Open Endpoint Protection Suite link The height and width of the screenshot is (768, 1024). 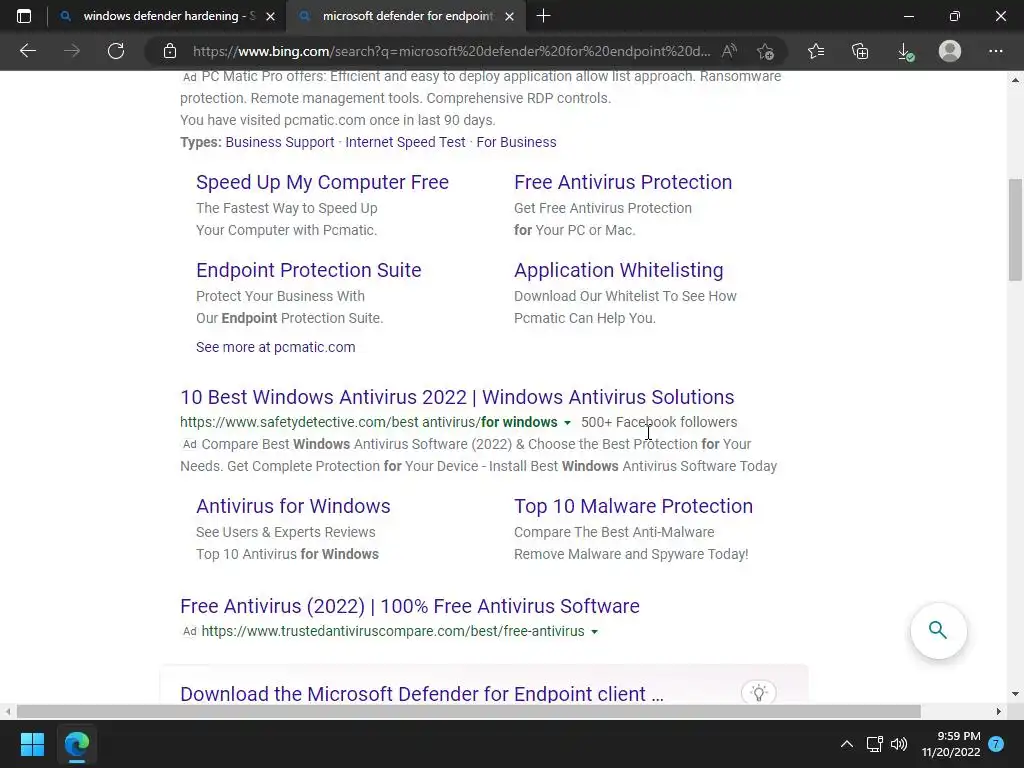pyautogui.click(x=309, y=270)
